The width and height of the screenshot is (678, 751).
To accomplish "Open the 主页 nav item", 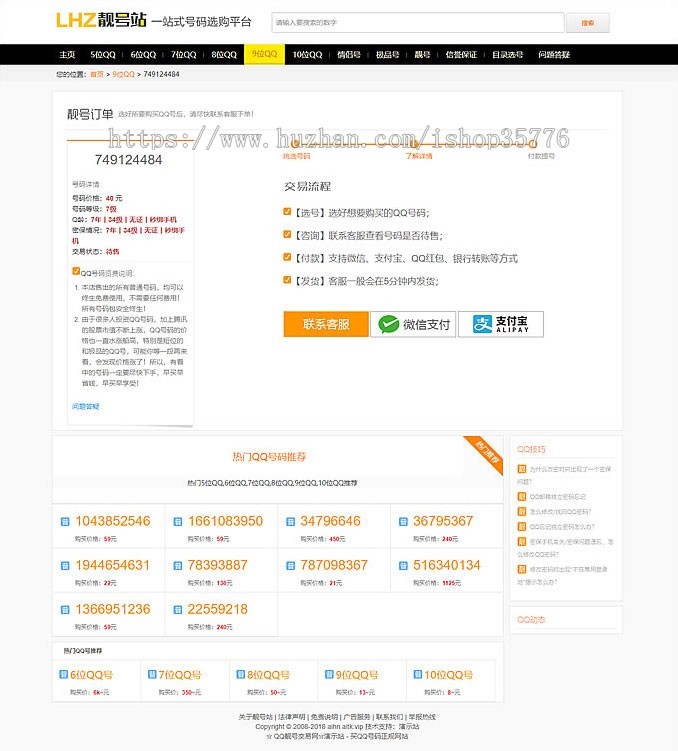I will click(67, 55).
